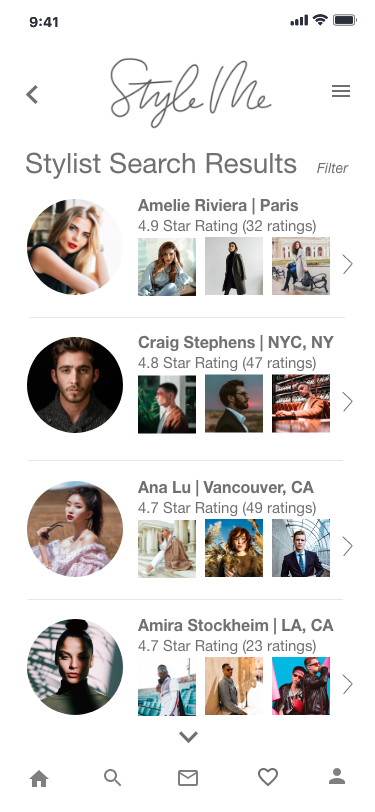Show more results with down chevron

pyautogui.click(x=189, y=737)
